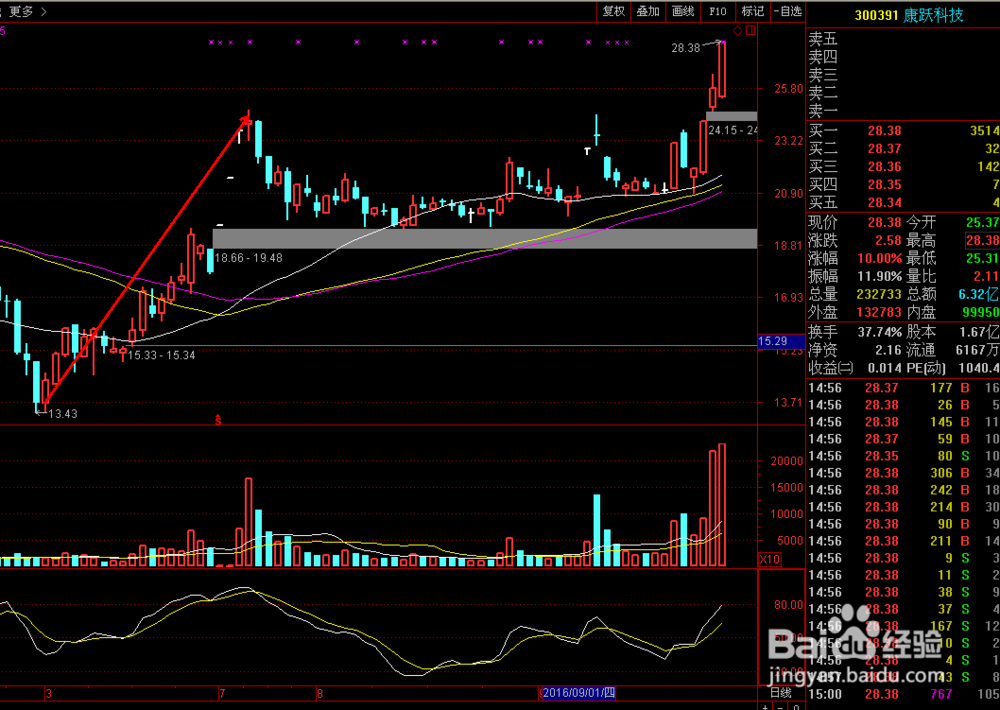Click the 15.33 - 15.34 gap label

(x=161, y=355)
